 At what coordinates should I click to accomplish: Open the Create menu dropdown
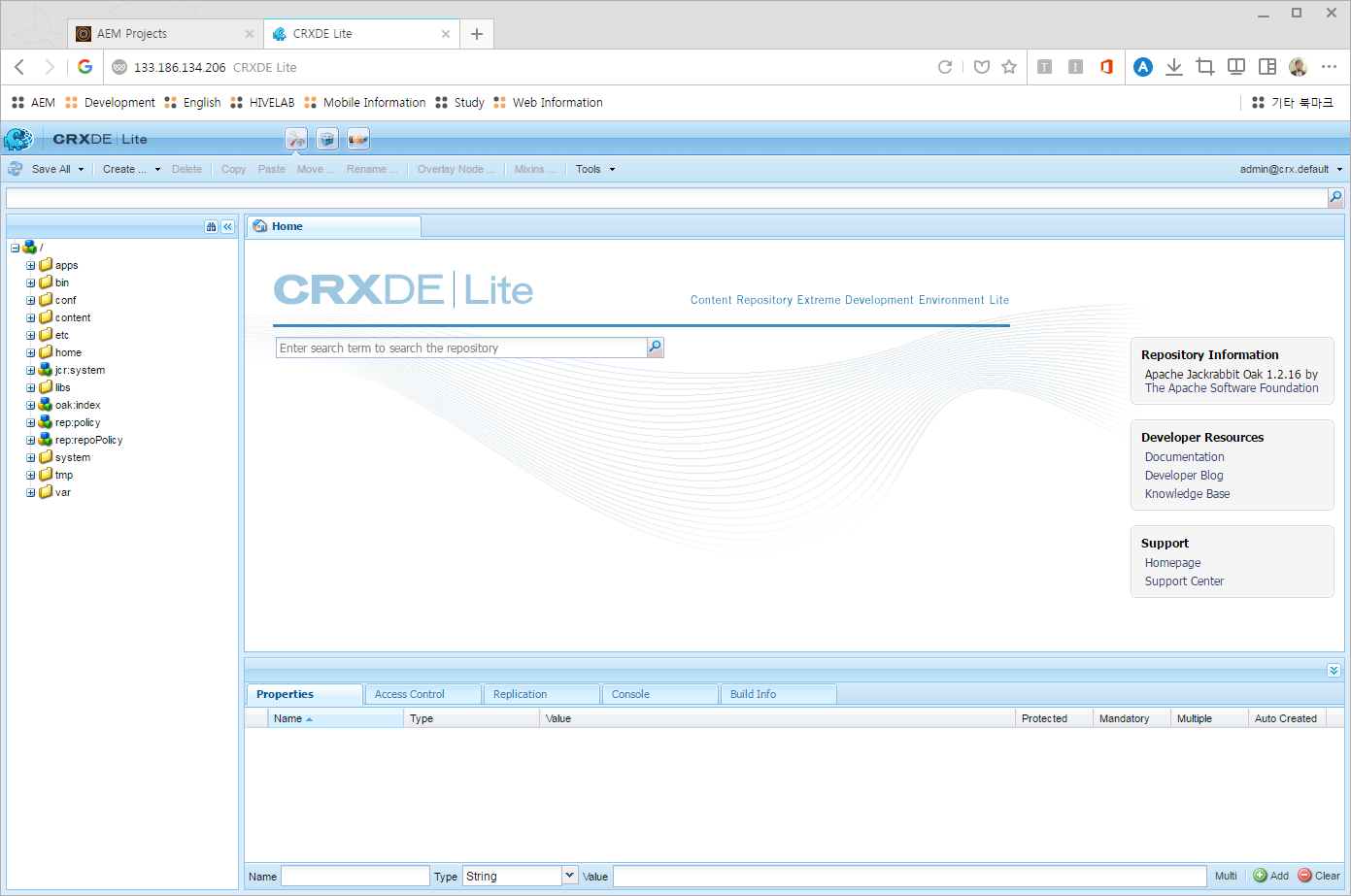[x=131, y=169]
